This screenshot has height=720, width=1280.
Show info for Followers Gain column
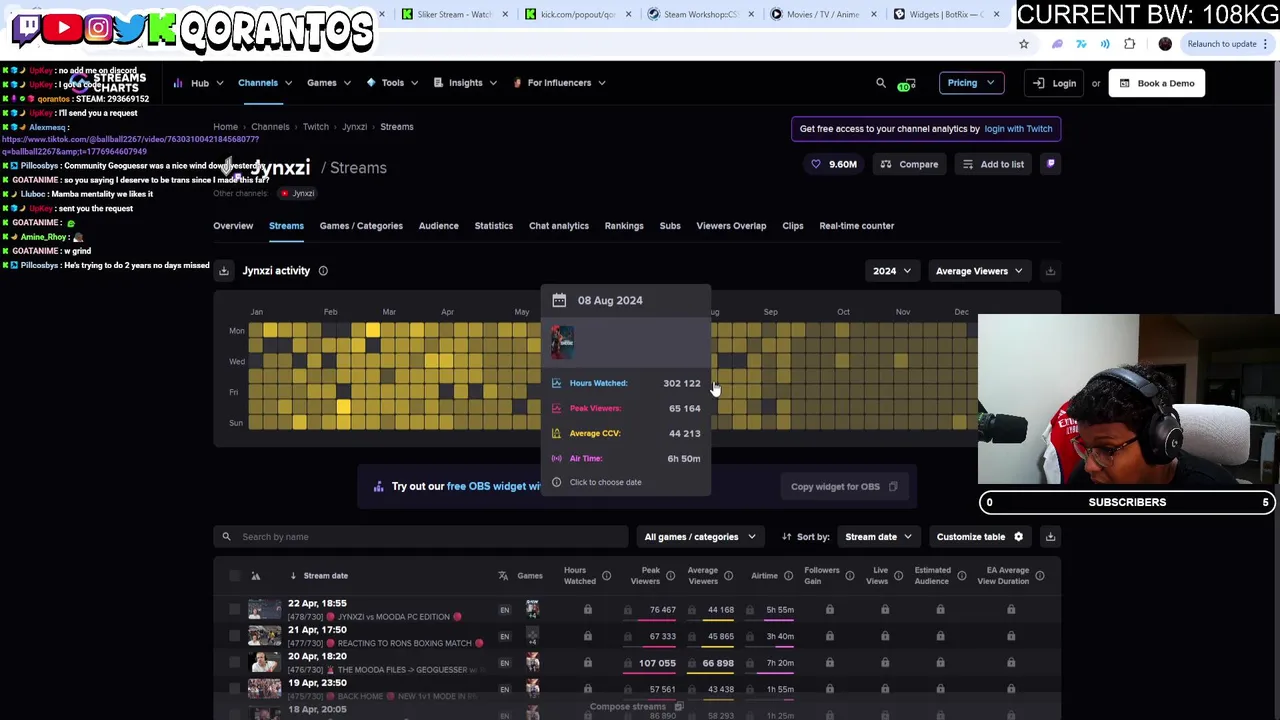click(849, 576)
